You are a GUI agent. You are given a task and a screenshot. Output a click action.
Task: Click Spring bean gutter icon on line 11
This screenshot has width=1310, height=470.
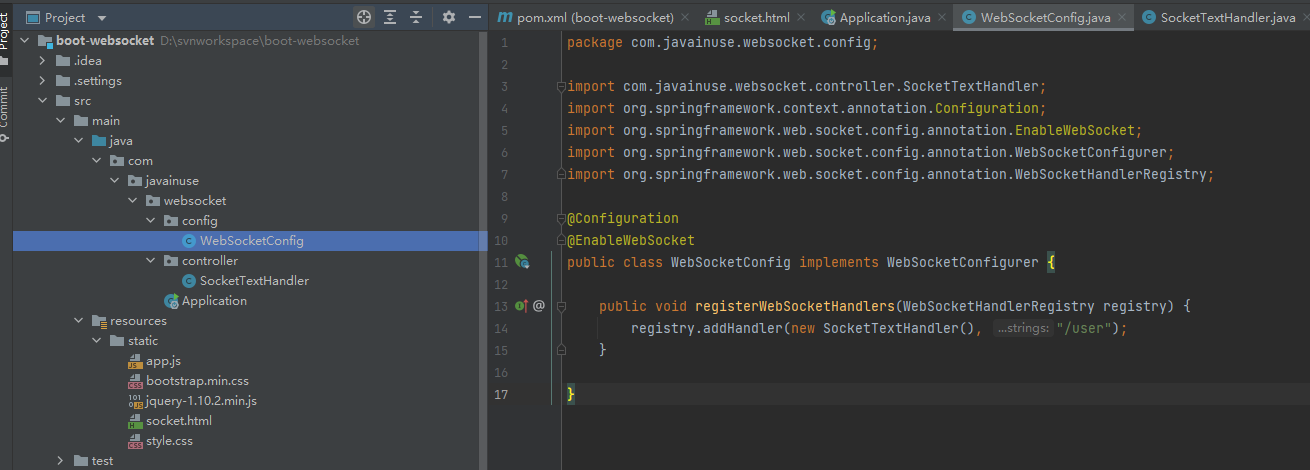[521, 262]
